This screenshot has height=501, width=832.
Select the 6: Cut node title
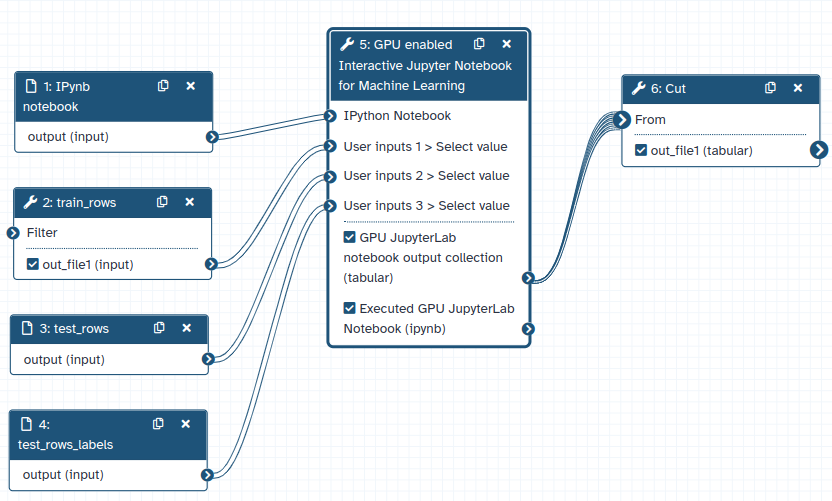point(669,89)
